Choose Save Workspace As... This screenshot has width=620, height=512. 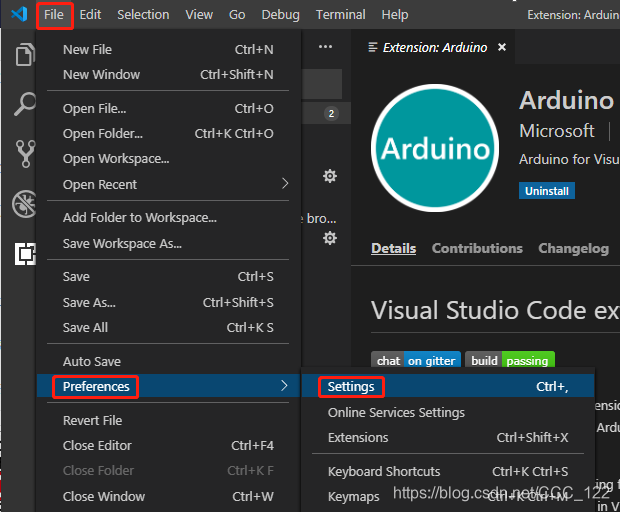click(168, 244)
